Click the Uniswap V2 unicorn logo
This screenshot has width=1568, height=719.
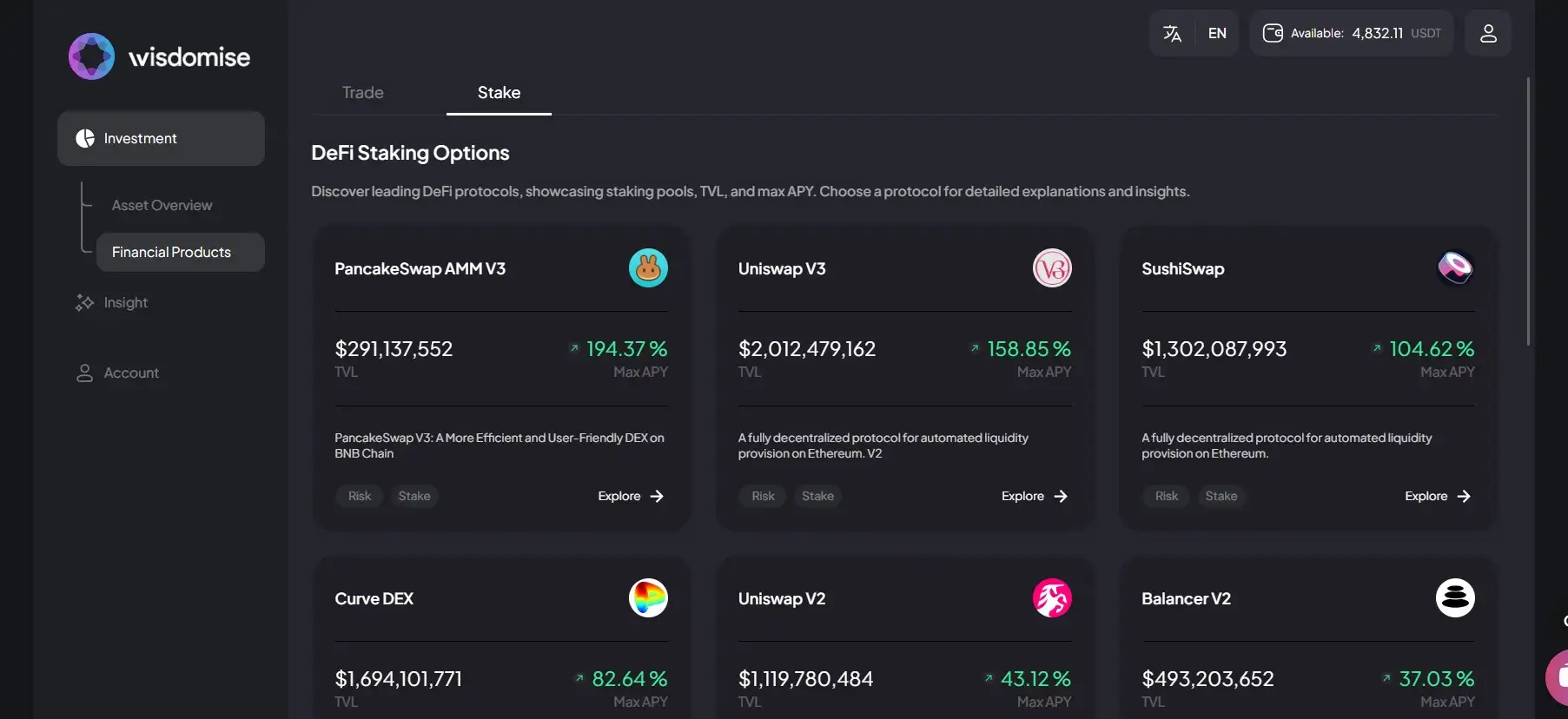click(1052, 598)
